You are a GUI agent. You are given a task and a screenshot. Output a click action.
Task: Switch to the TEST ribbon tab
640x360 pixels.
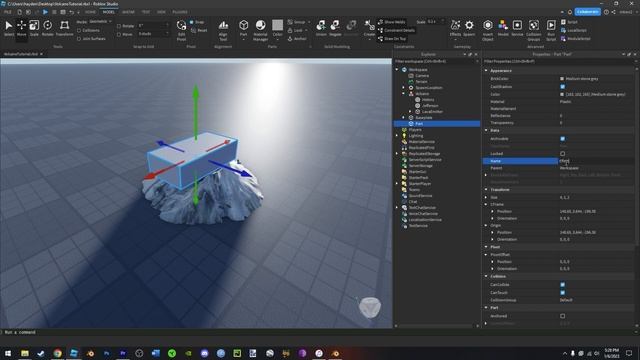click(146, 12)
